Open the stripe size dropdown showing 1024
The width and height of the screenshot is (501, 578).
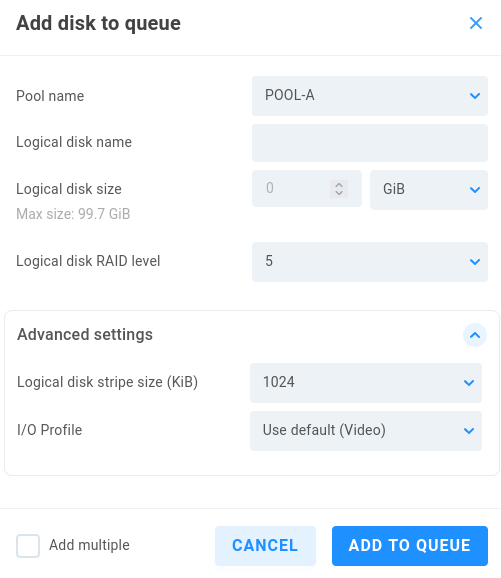point(366,383)
